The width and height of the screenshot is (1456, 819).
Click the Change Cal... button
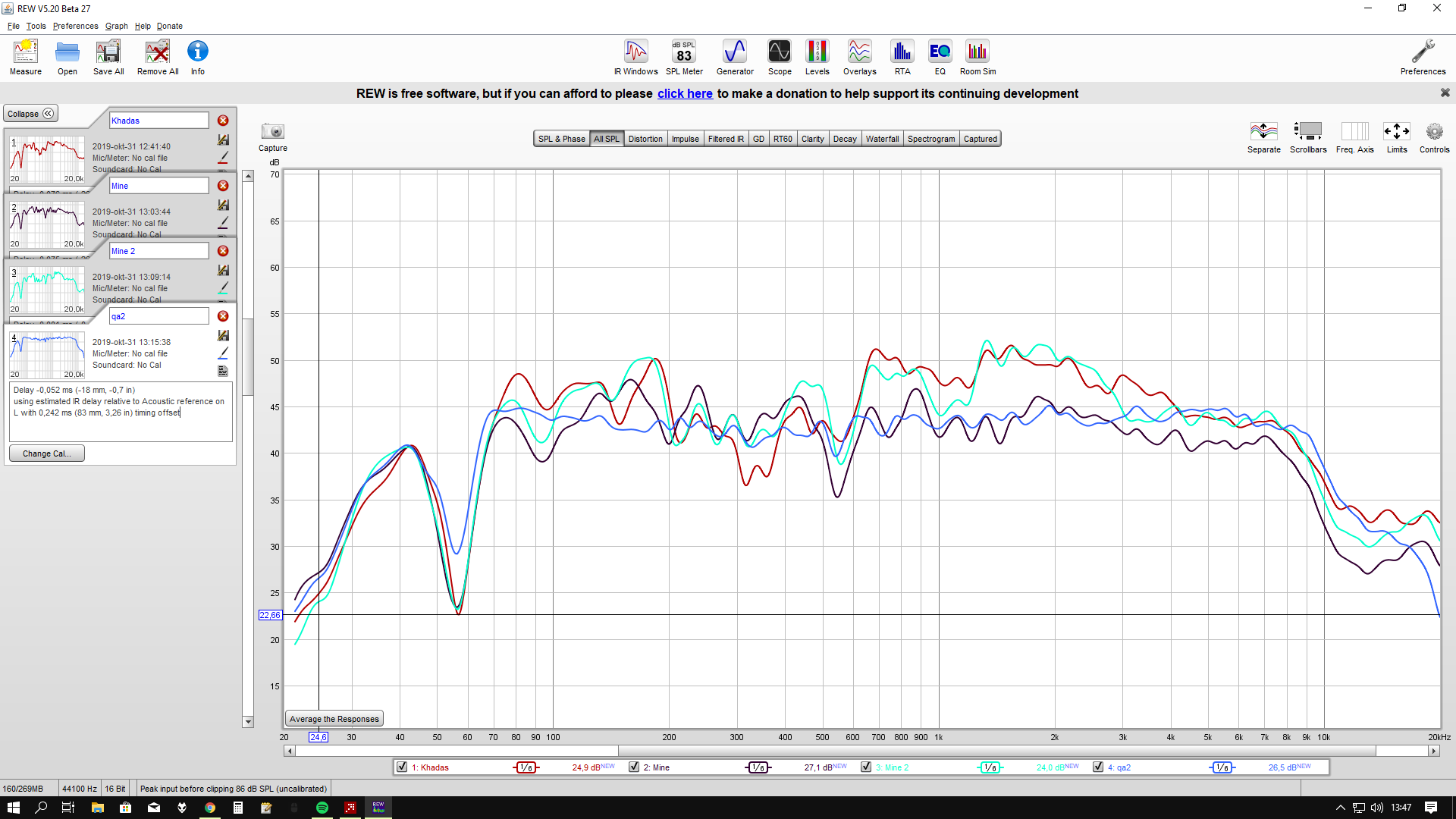[x=46, y=453]
